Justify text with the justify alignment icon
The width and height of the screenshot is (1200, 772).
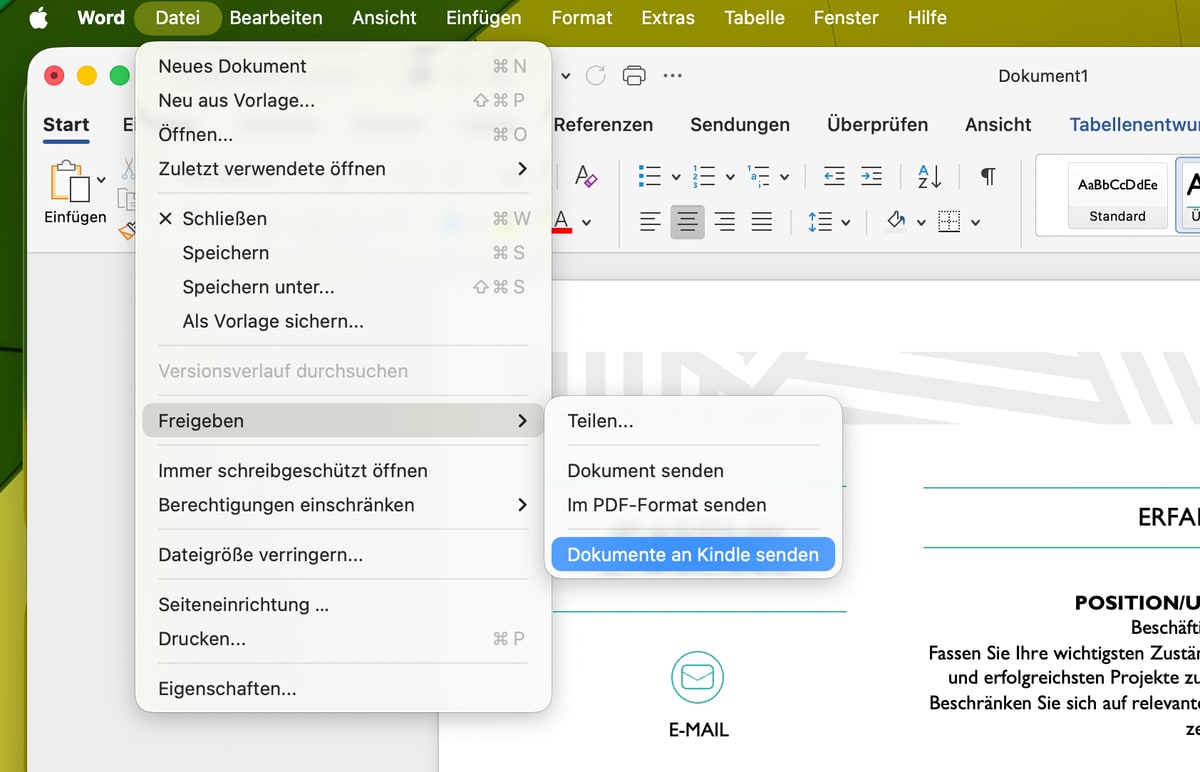[x=761, y=222]
